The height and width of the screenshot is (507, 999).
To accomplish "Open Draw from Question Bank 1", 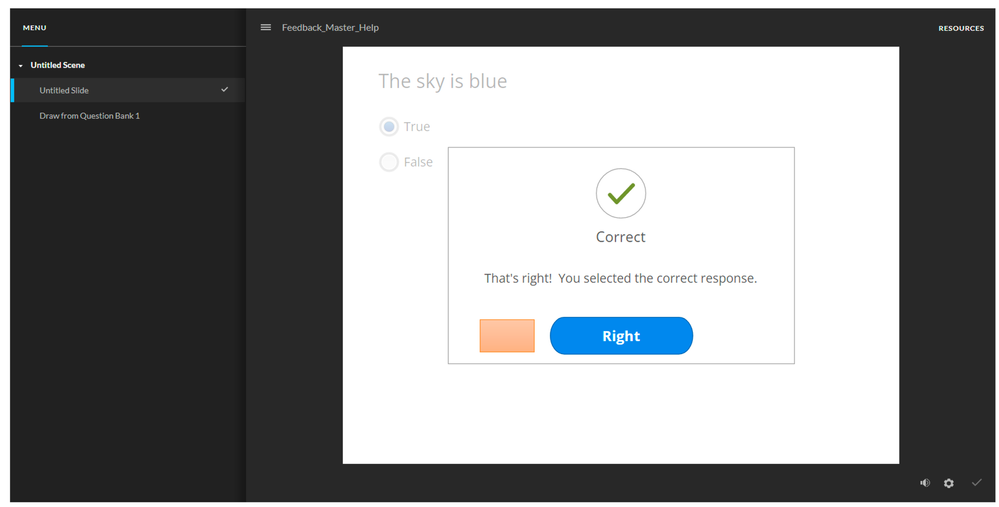I will pos(90,116).
